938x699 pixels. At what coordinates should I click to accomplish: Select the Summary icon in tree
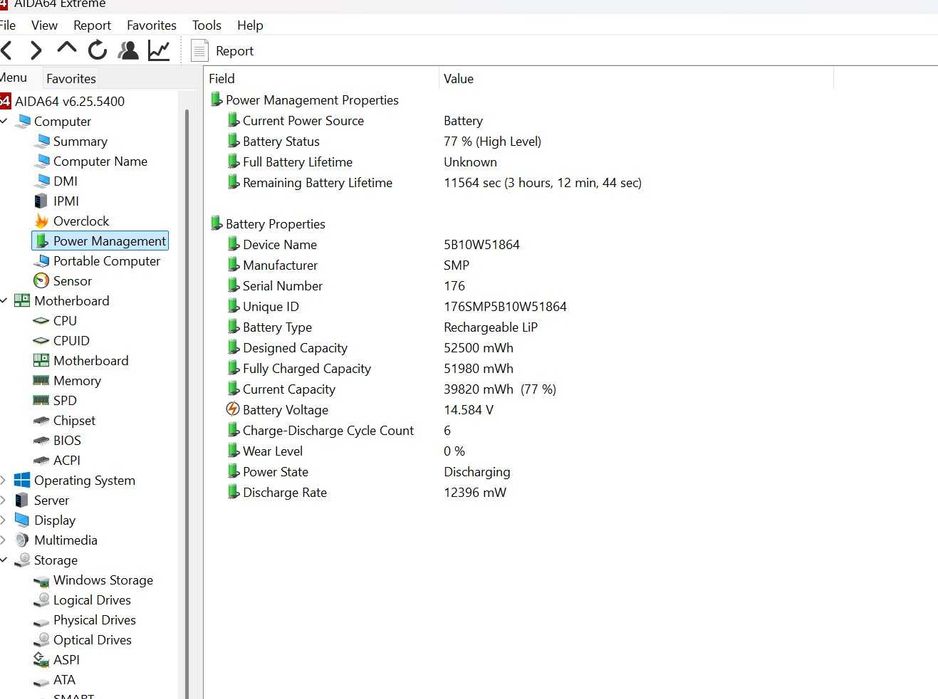[x=41, y=141]
